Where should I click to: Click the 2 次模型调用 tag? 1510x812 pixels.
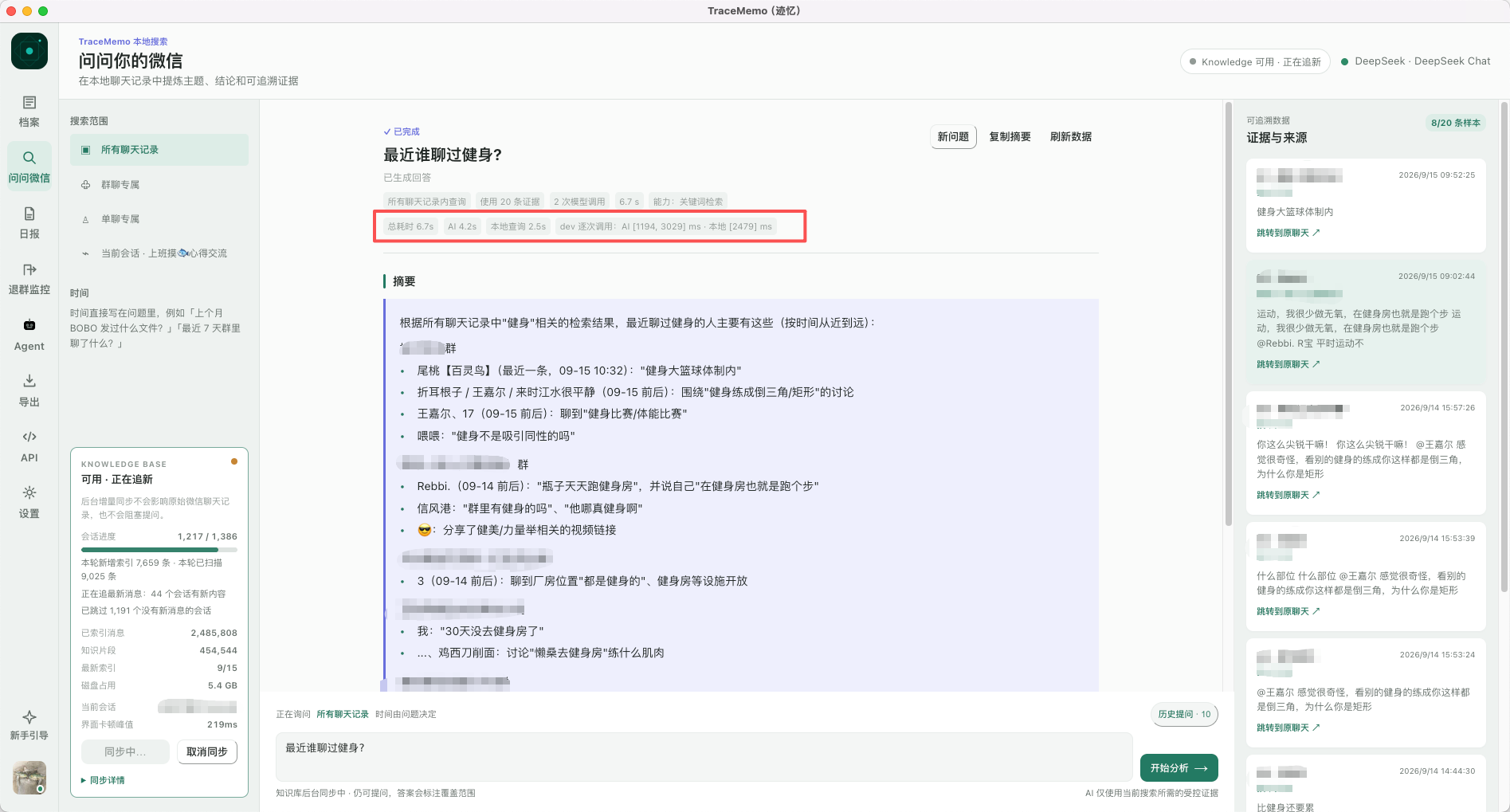tap(579, 202)
